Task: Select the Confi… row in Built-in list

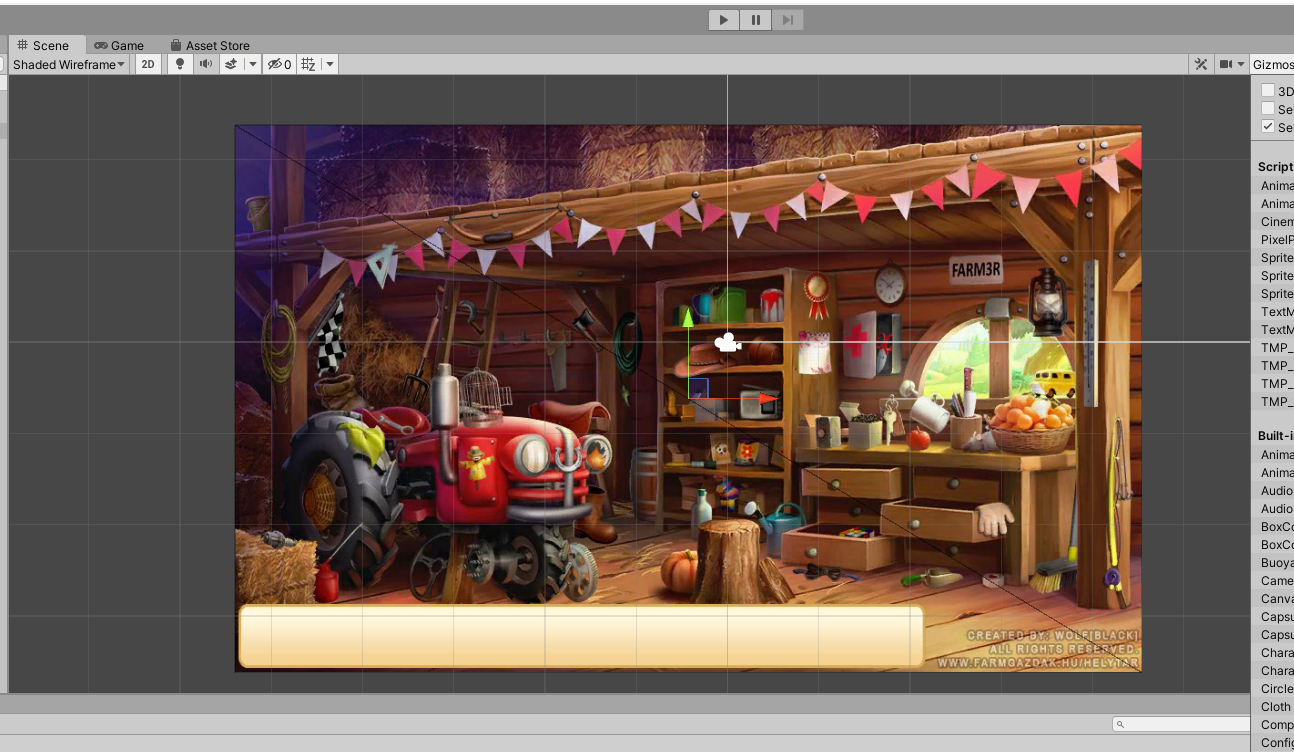Action: coord(1274,743)
